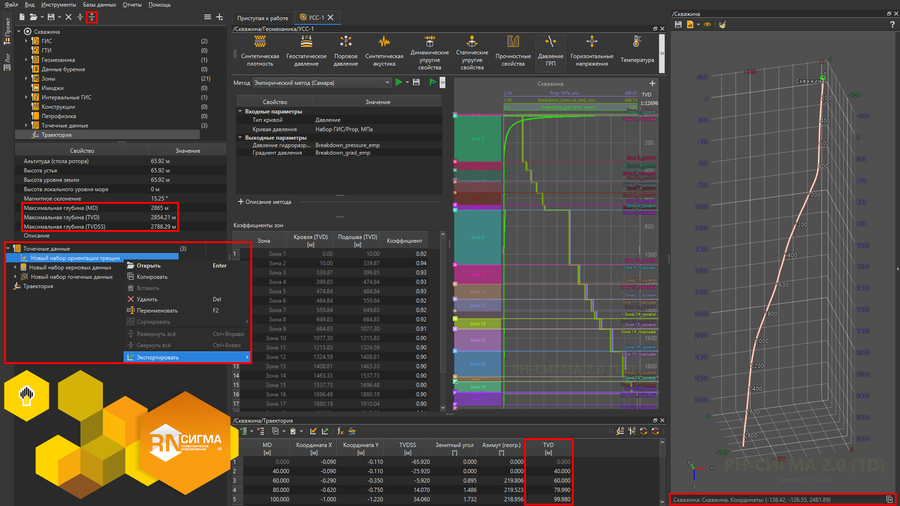This screenshot has width=900, height=506.
Task: Select the Траектория item in project tree
Action: click(56, 134)
